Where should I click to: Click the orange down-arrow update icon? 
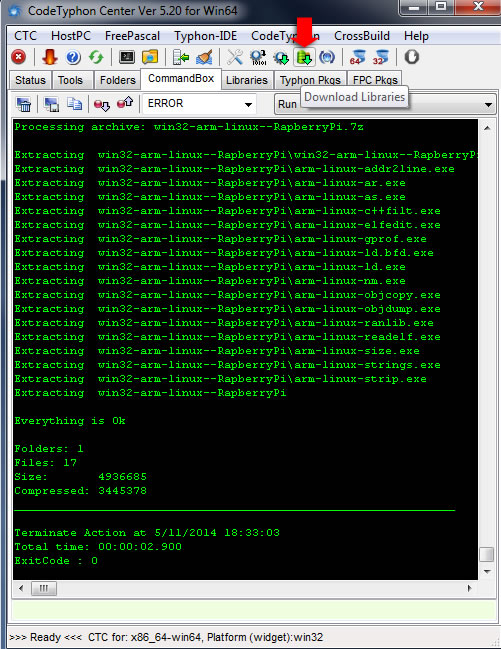(x=50, y=57)
